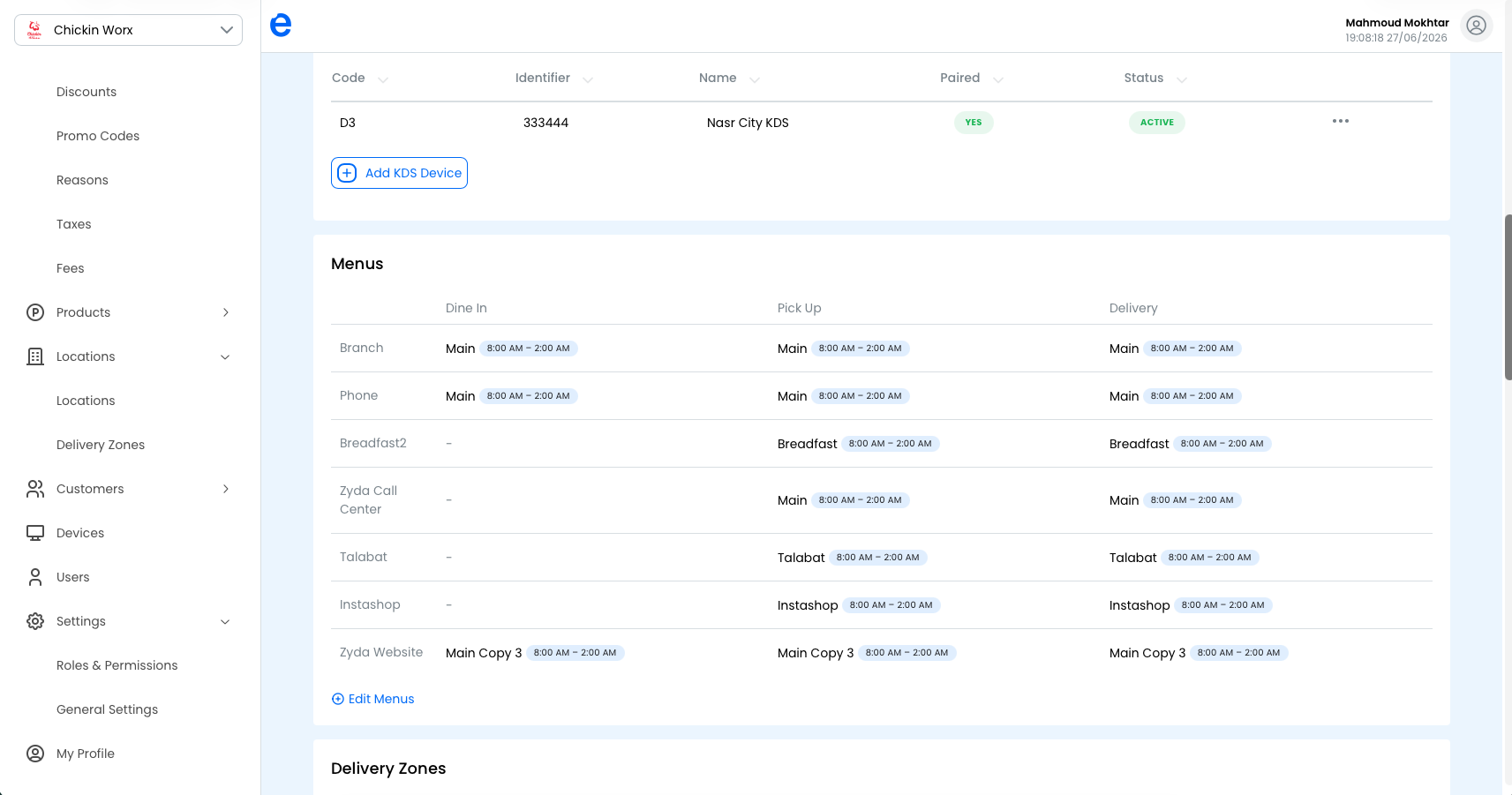Click the Settings gear icon

[x=35, y=621]
